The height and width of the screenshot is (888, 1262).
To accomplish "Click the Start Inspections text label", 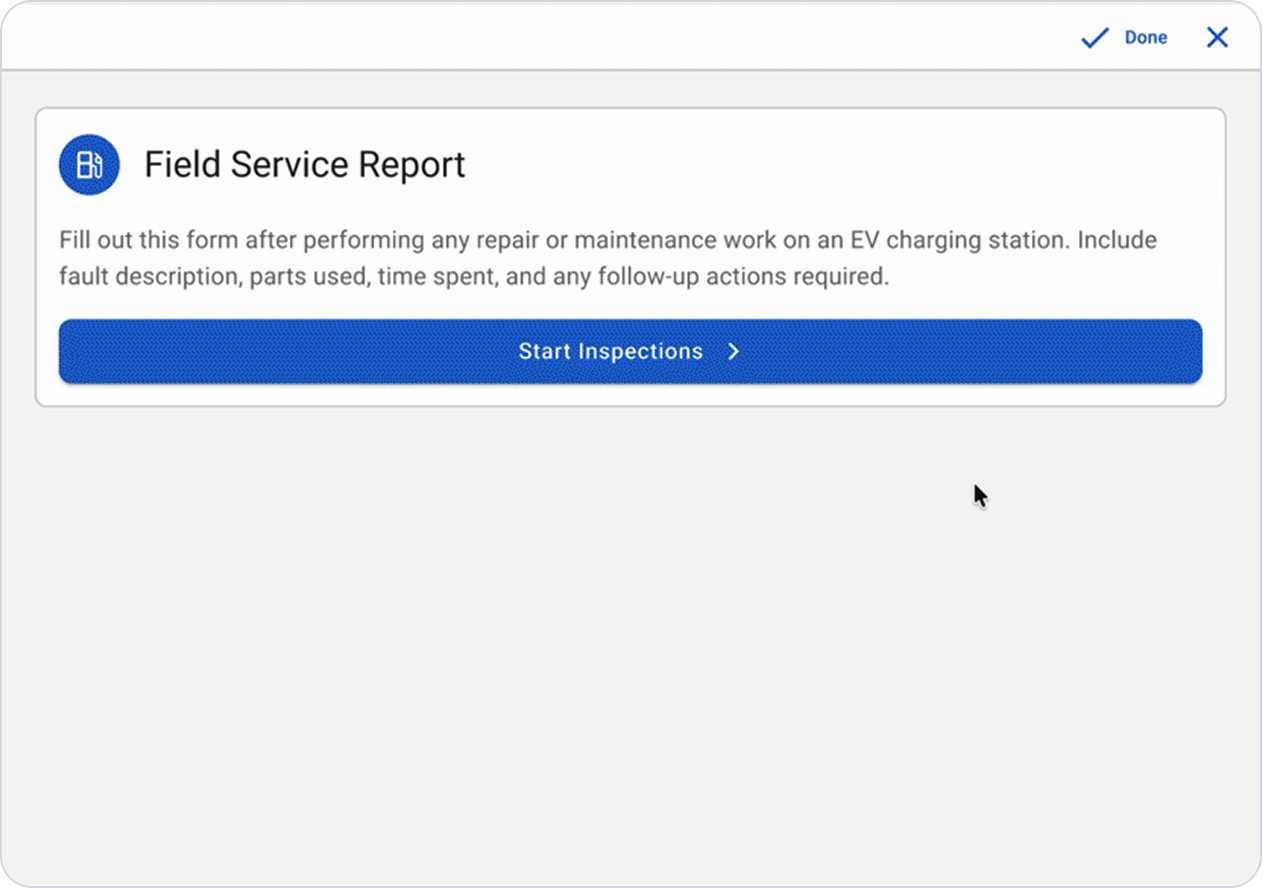I will (x=610, y=352).
